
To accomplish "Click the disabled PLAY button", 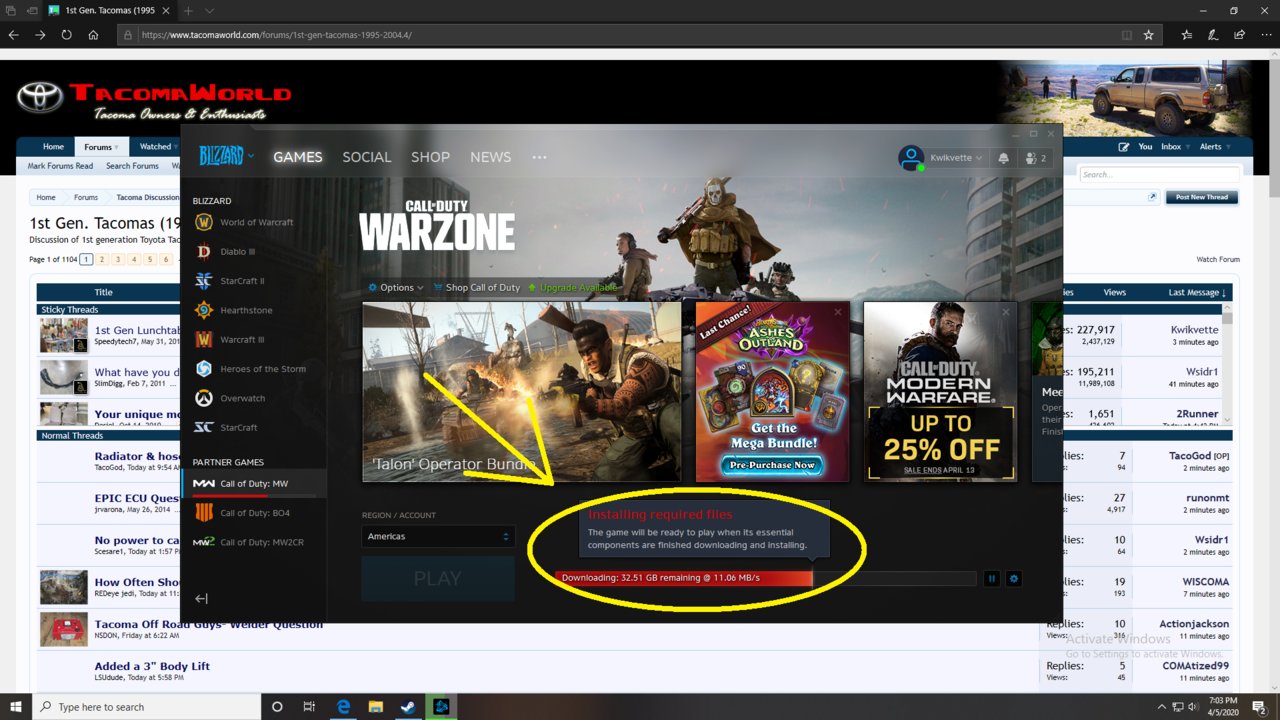I will [x=438, y=578].
